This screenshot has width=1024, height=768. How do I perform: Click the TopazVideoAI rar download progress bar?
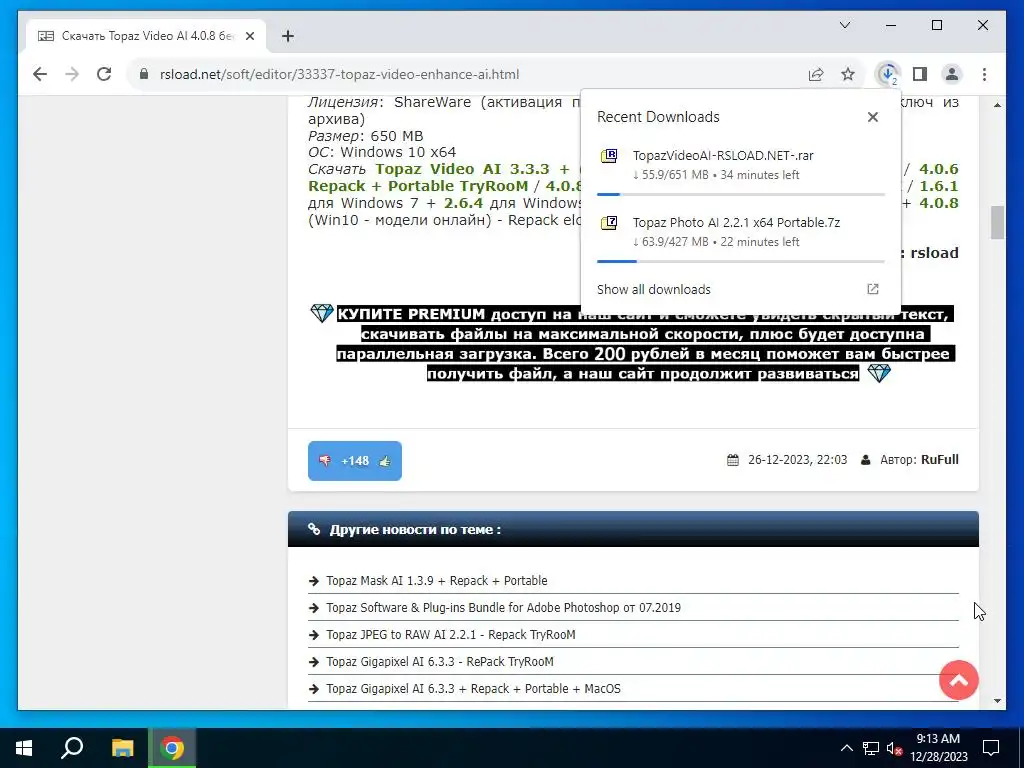[741, 195]
